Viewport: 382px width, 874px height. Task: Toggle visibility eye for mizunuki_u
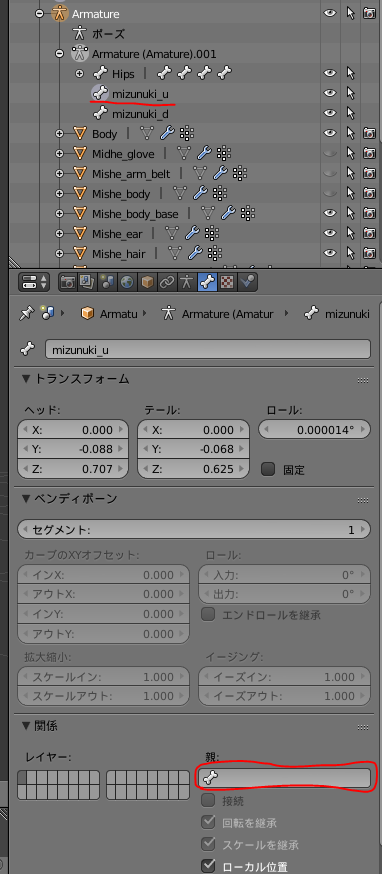point(331,94)
